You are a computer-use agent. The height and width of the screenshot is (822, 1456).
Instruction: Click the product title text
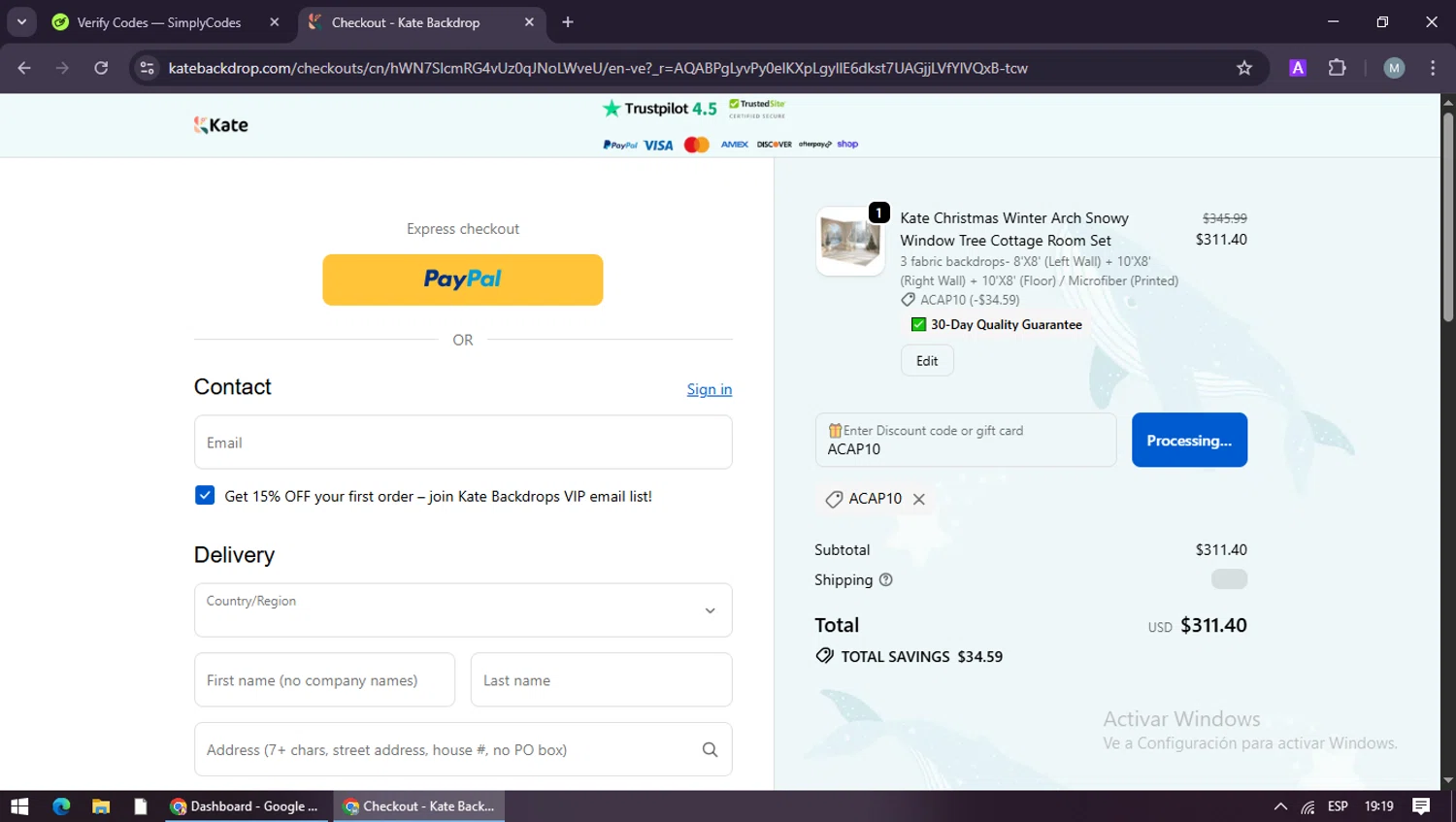point(1014,229)
